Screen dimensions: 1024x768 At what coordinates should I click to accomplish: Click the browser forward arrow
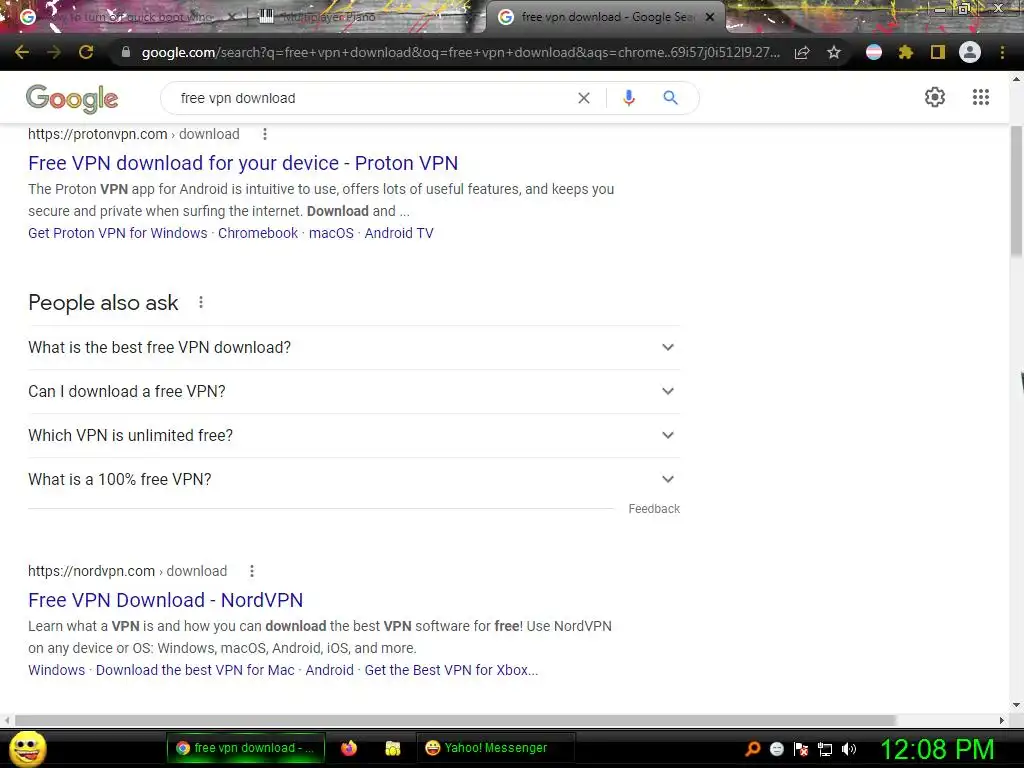point(54,52)
